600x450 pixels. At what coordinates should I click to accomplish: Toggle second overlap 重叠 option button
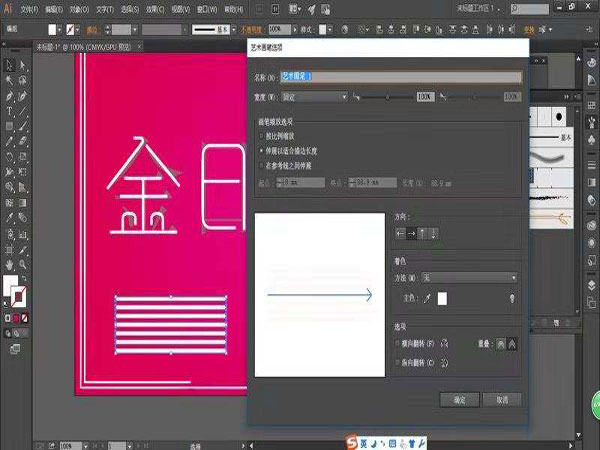pyautogui.click(x=512, y=344)
